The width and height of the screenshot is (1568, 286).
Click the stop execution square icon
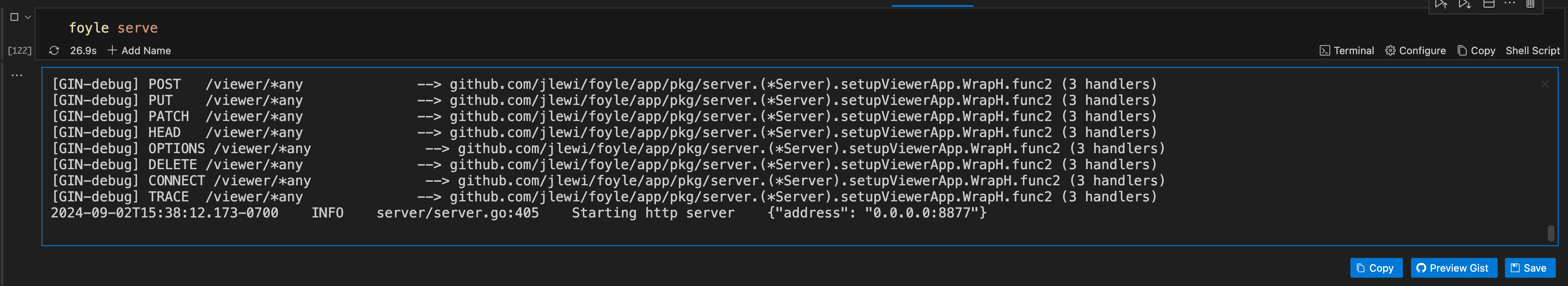(x=15, y=17)
